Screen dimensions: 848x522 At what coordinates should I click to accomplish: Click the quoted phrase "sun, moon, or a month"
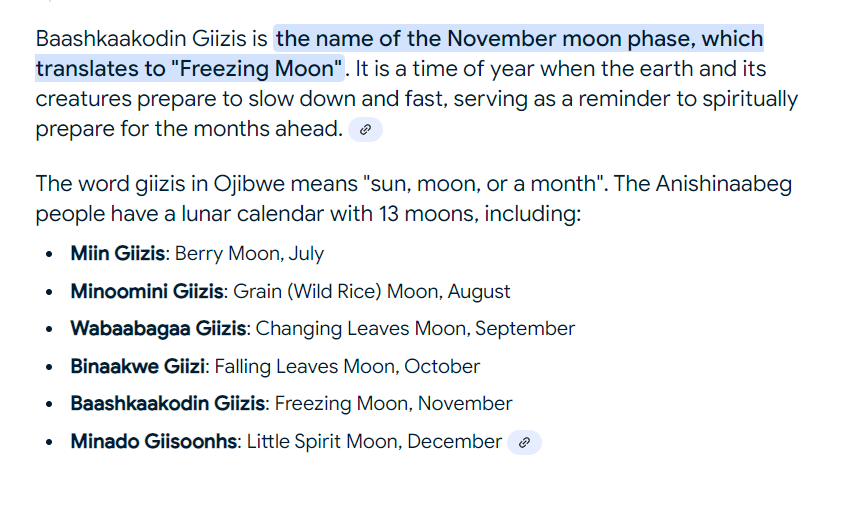click(485, 184)
